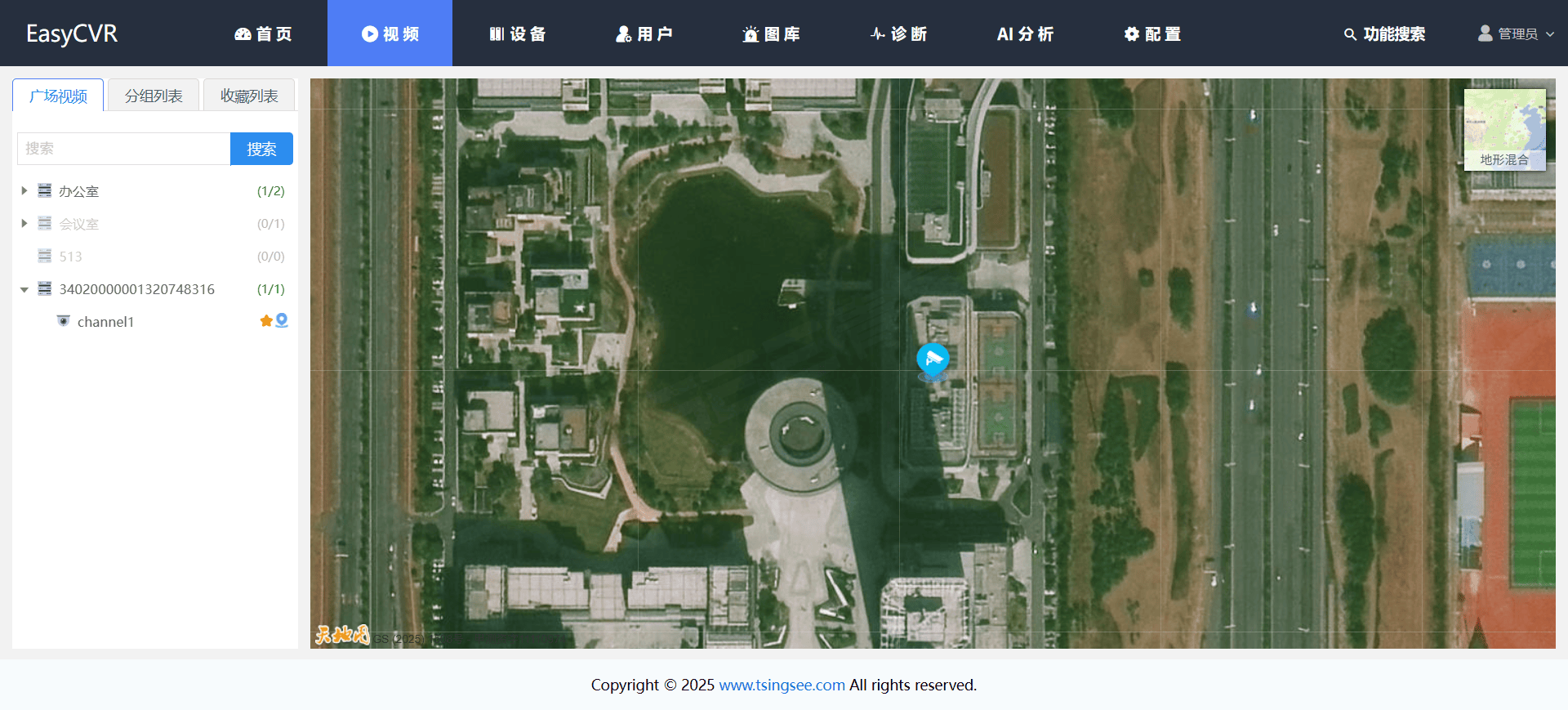
Task: Click the camera marker on the map
Action: tap(932, 359)
